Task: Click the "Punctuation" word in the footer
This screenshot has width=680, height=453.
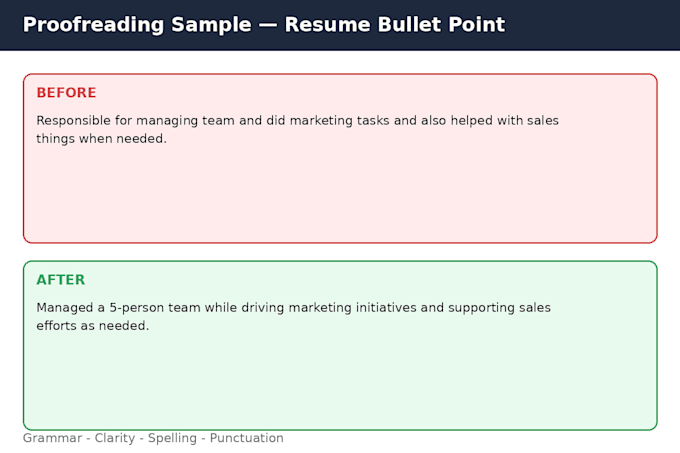Action: (x=246, y=438)
